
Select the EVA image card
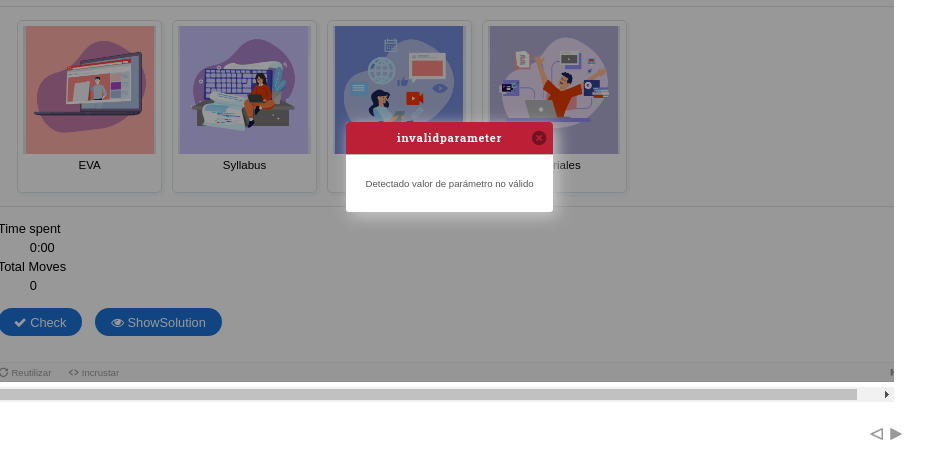tap(89, 107)
